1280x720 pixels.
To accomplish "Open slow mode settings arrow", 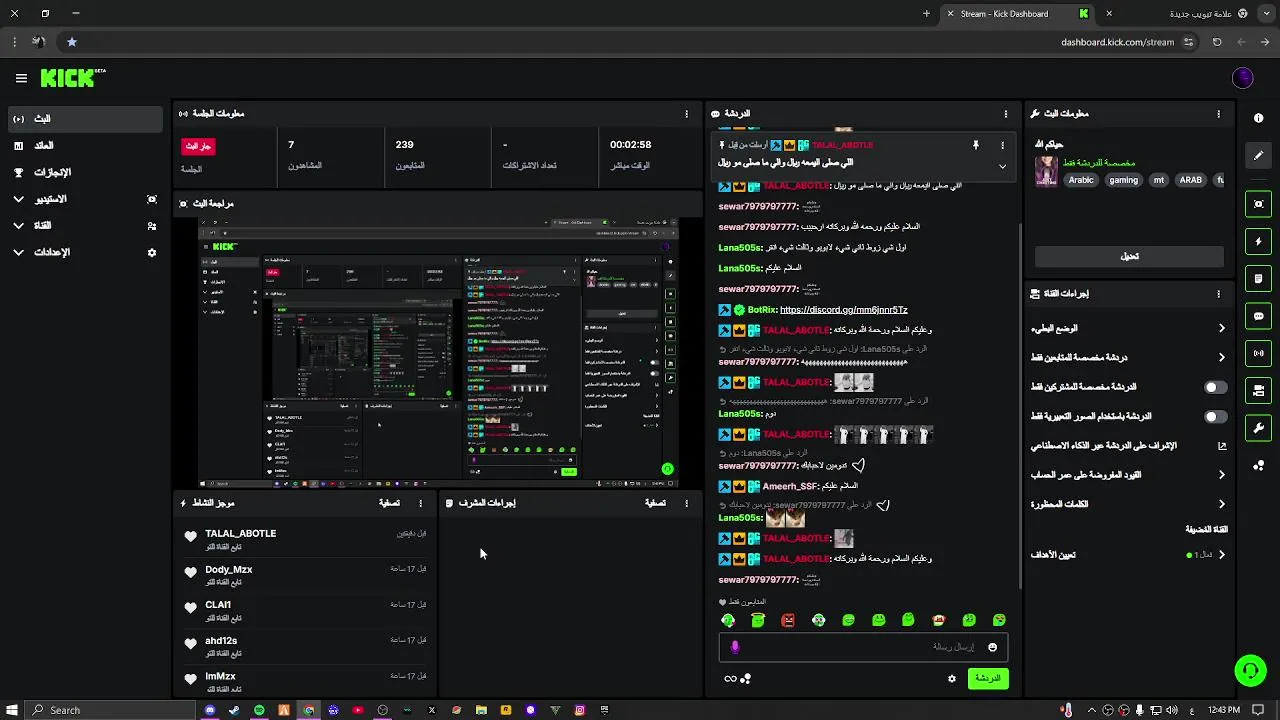I will 1221,328.
